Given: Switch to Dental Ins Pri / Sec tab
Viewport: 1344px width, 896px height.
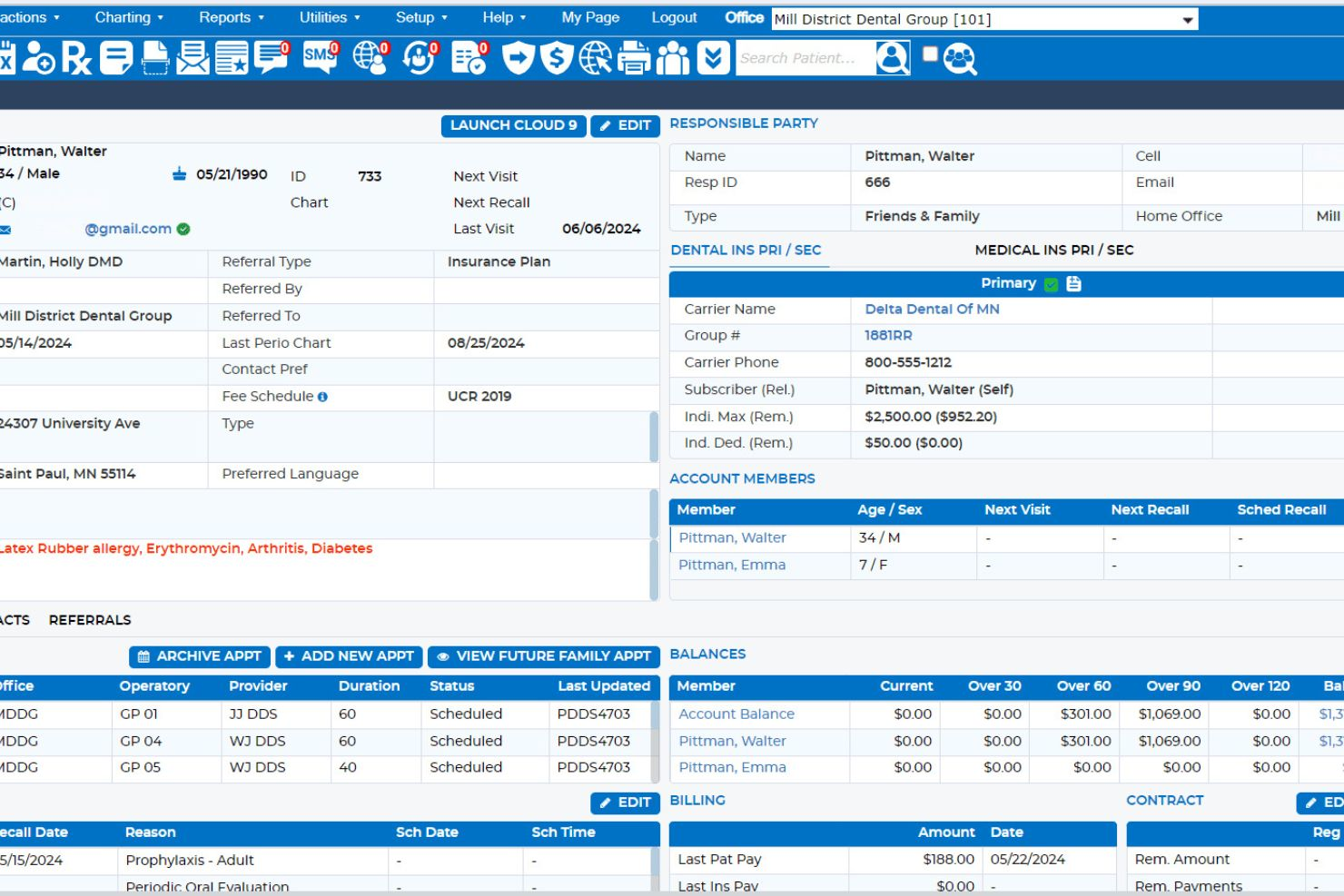Looking at the screenshot, I should 746,250.
